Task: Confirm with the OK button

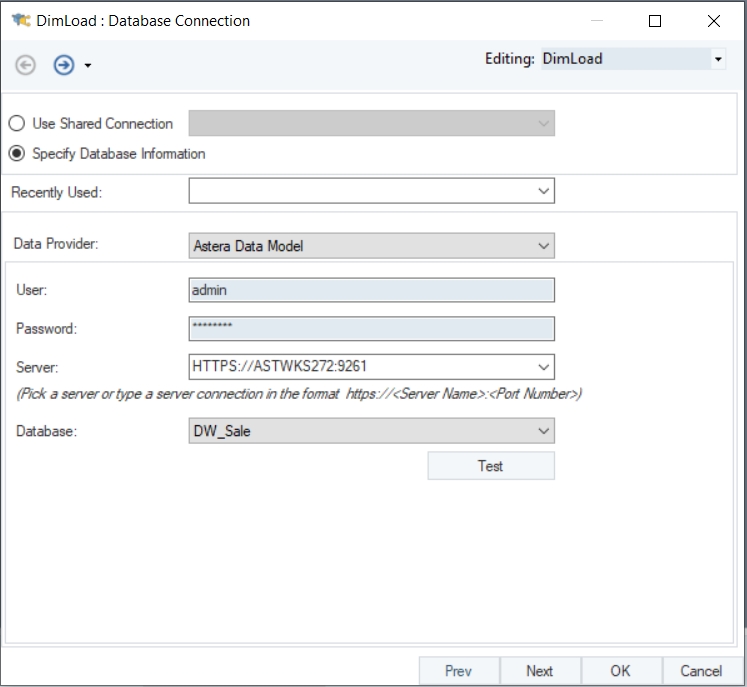Action: pyautogui.click(x=620, y=671)
